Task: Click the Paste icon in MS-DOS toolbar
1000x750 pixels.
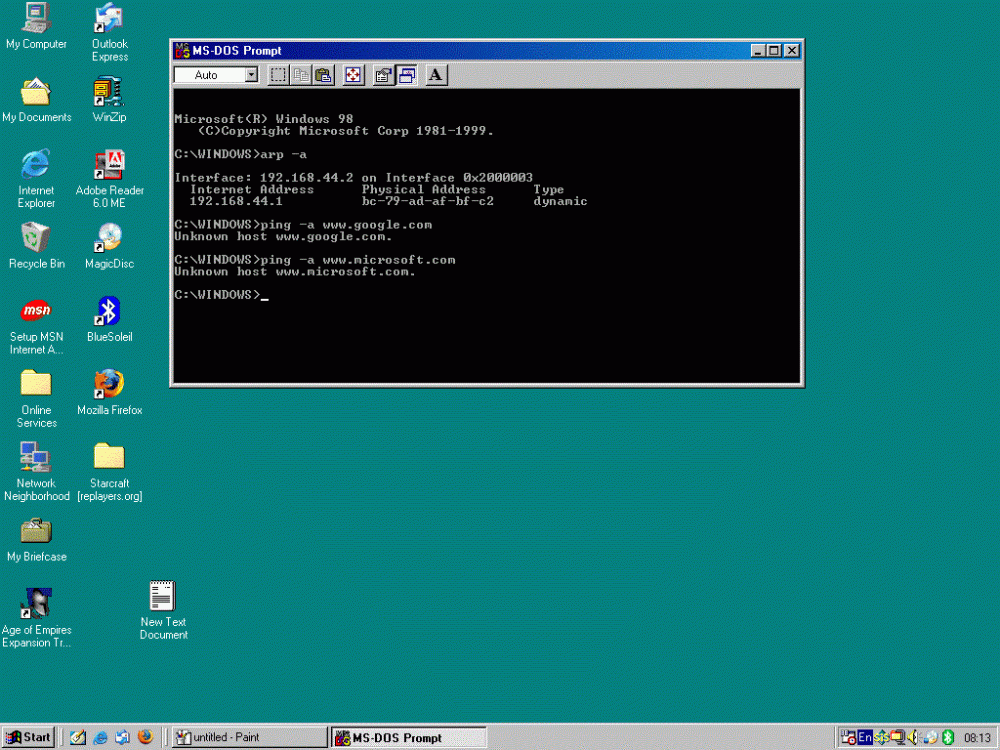Action: click(323, 75)
